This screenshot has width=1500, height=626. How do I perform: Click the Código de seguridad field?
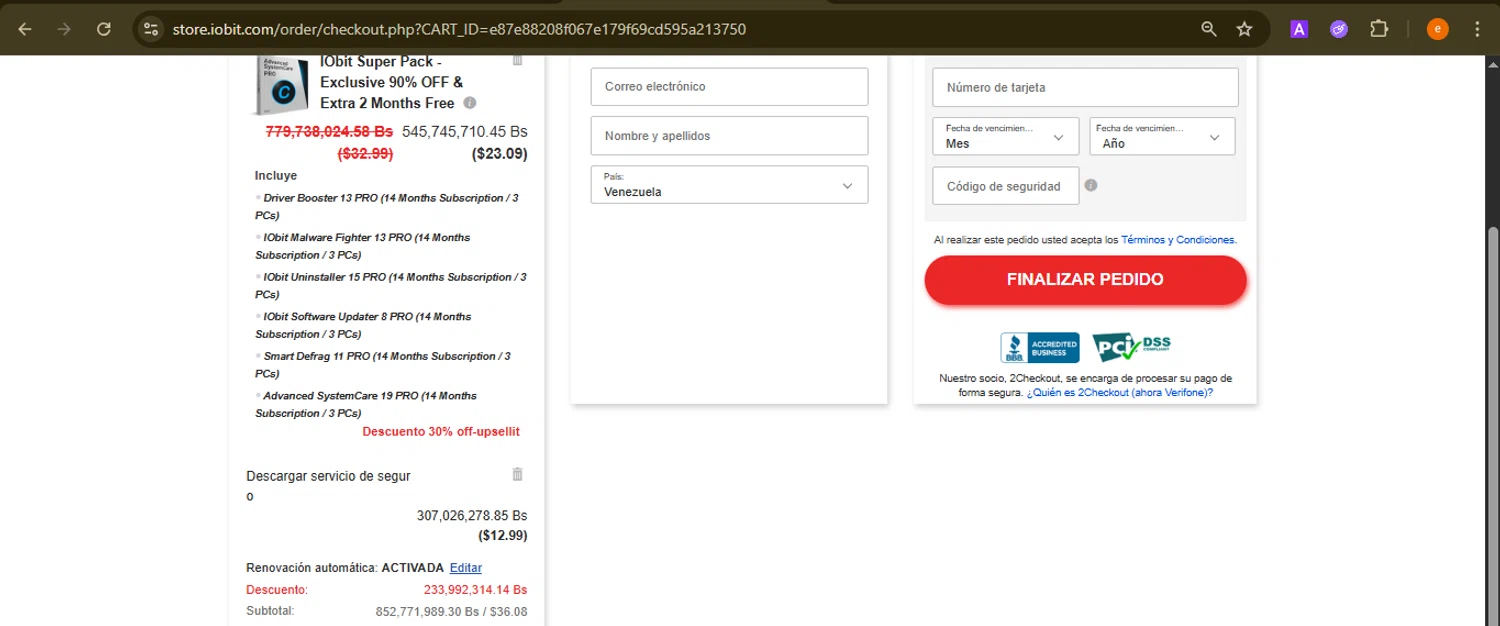[x=1006, y=186]
